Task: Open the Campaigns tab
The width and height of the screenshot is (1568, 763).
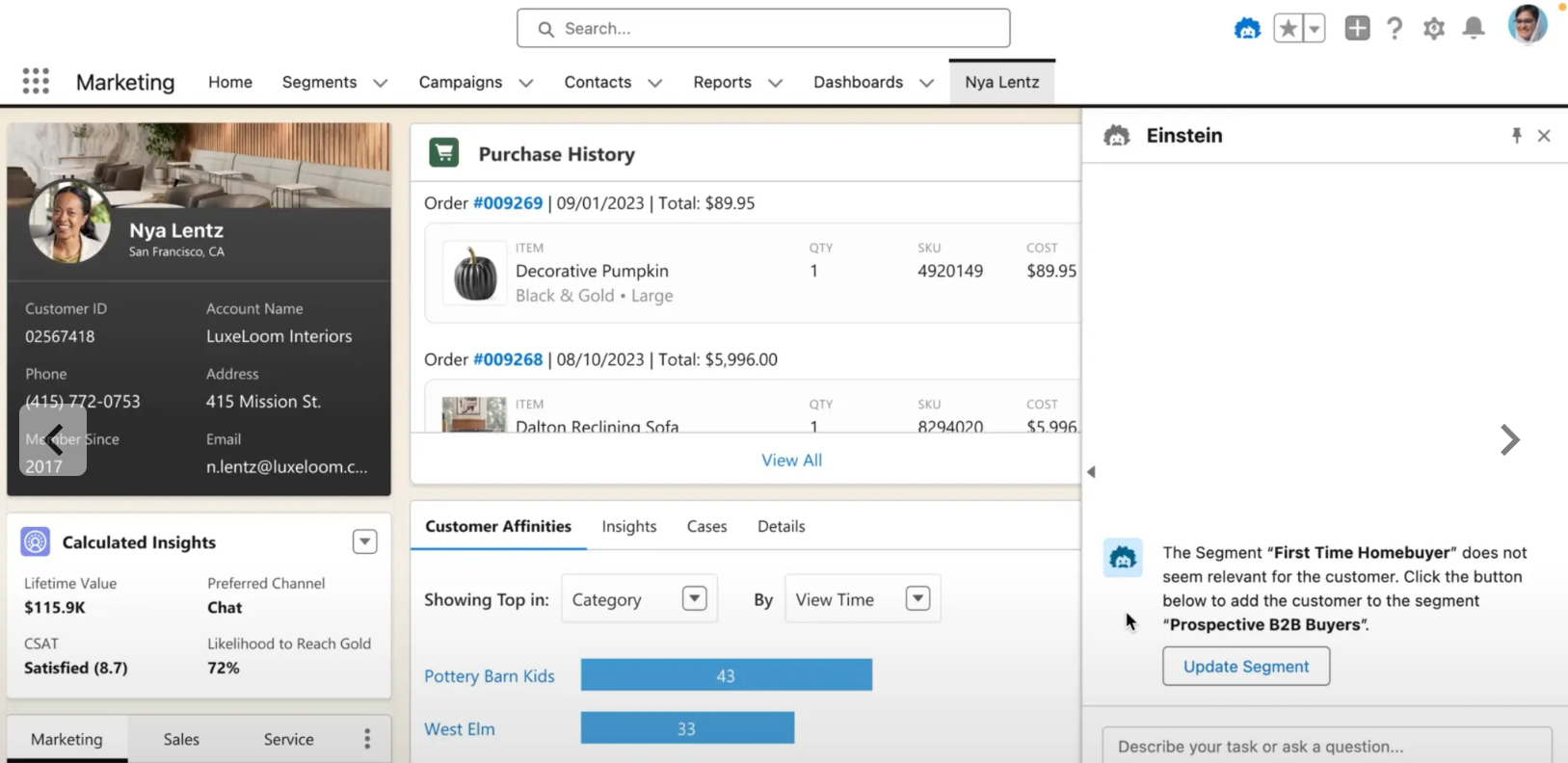Action: click(x=461, y=82)
